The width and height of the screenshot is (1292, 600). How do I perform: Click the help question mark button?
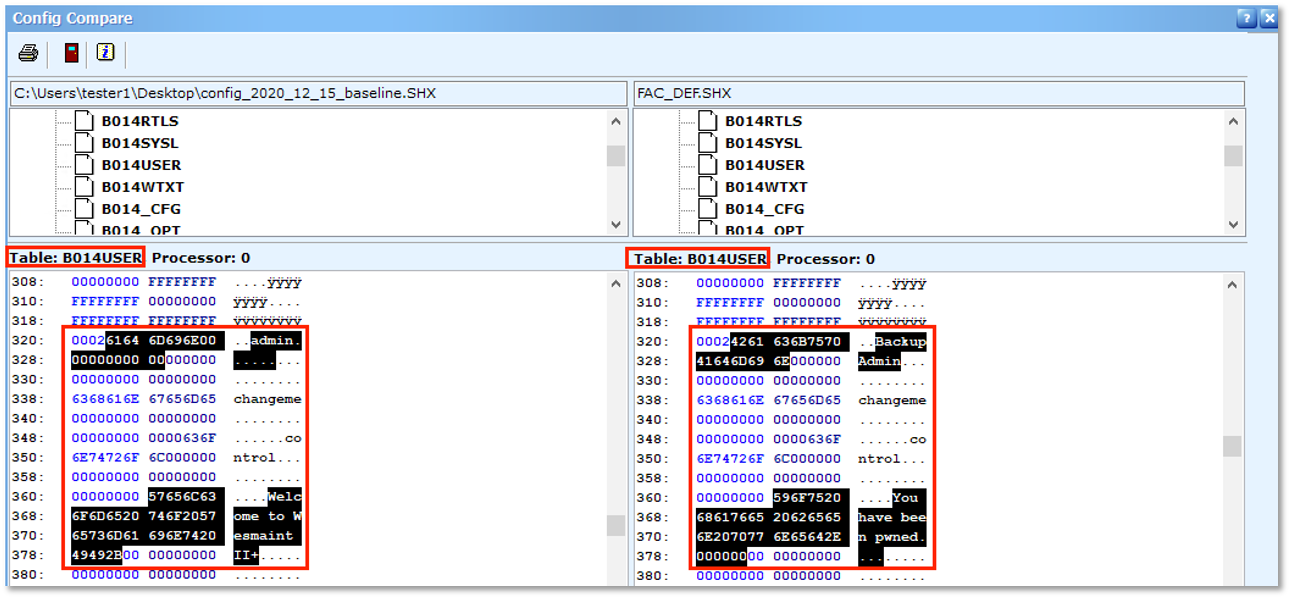[x=1245, y=18]
